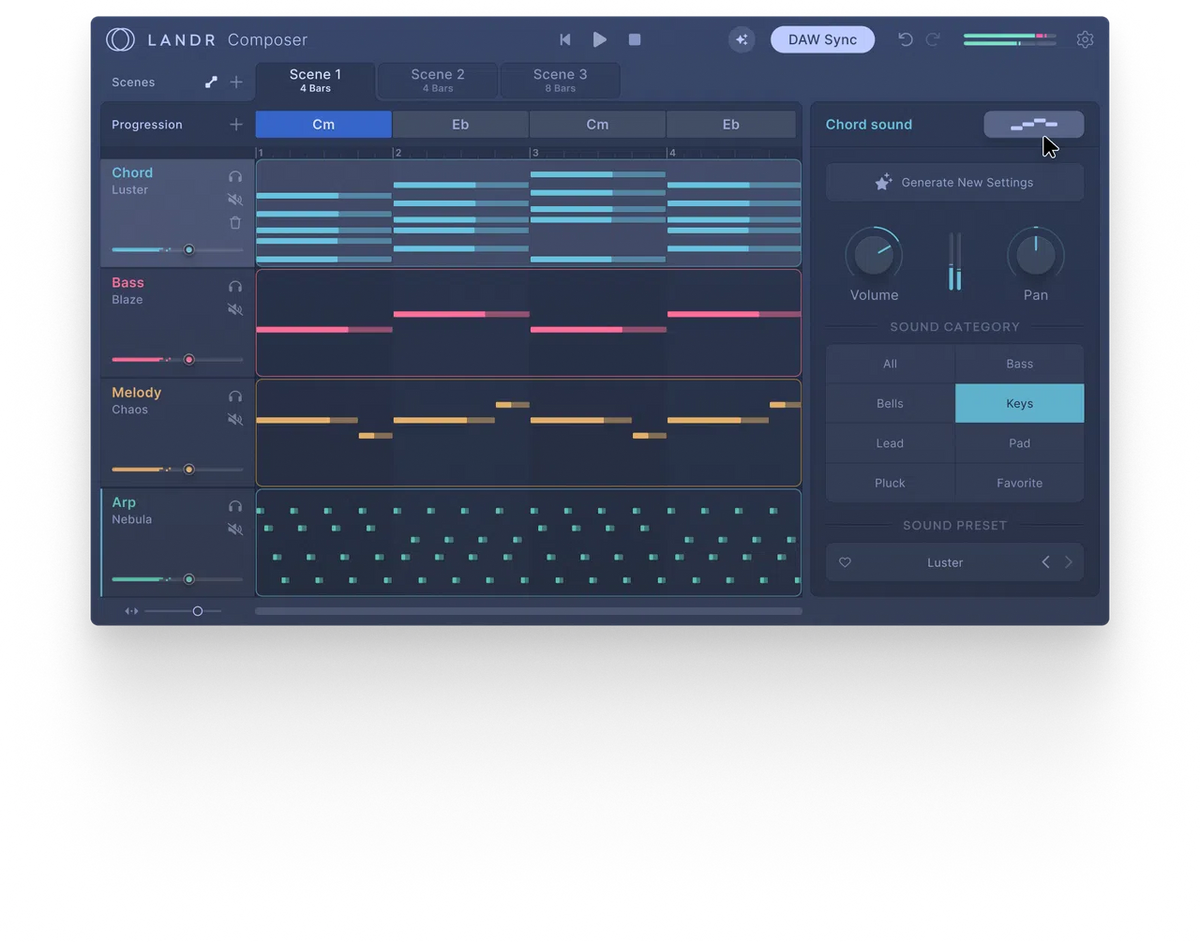The width and height of the screenshot is (1200, 942).
Task: Open the Scene 3 tab
Action: coord(559,80)
